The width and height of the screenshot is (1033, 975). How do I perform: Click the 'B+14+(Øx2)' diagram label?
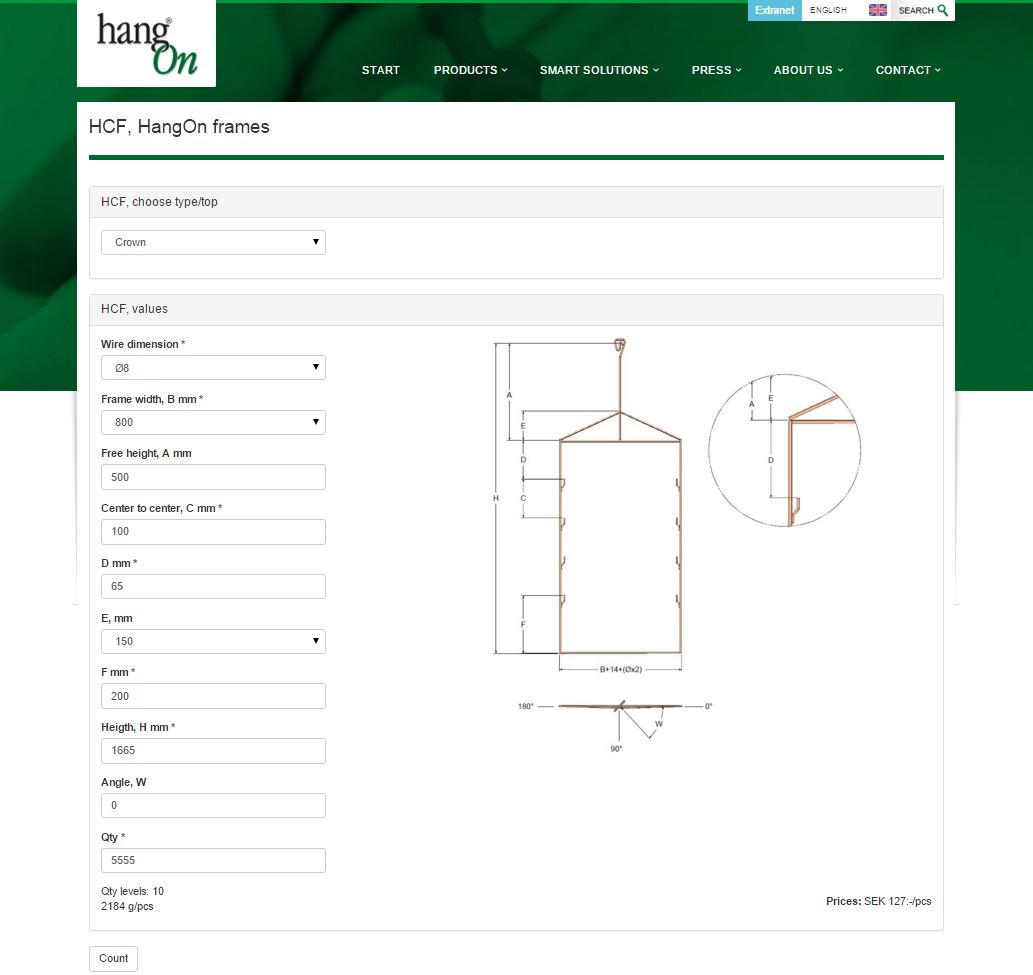(621, 669)
